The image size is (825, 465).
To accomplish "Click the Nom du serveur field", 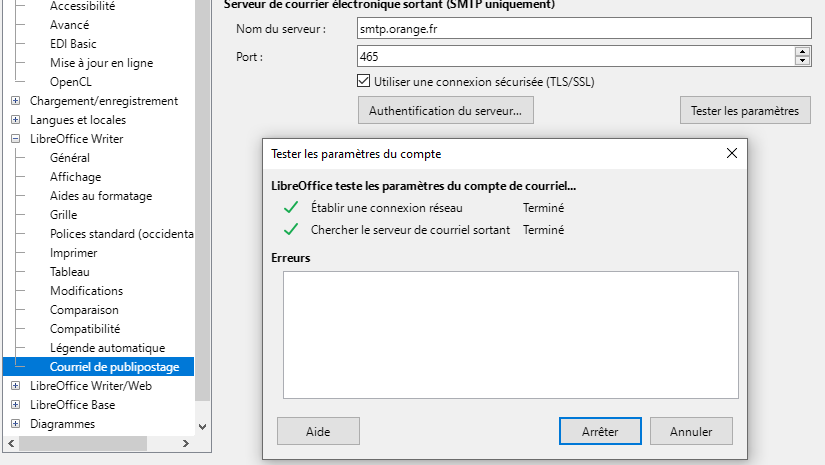I will 583,29.
